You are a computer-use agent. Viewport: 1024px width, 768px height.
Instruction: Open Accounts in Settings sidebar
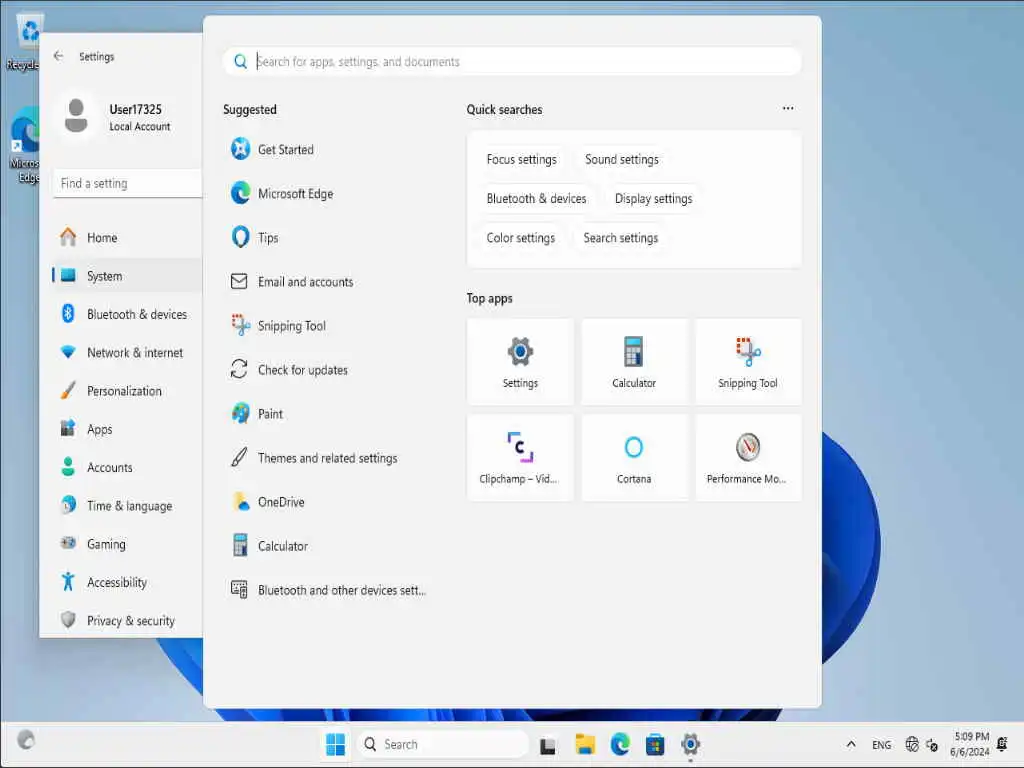126,468
